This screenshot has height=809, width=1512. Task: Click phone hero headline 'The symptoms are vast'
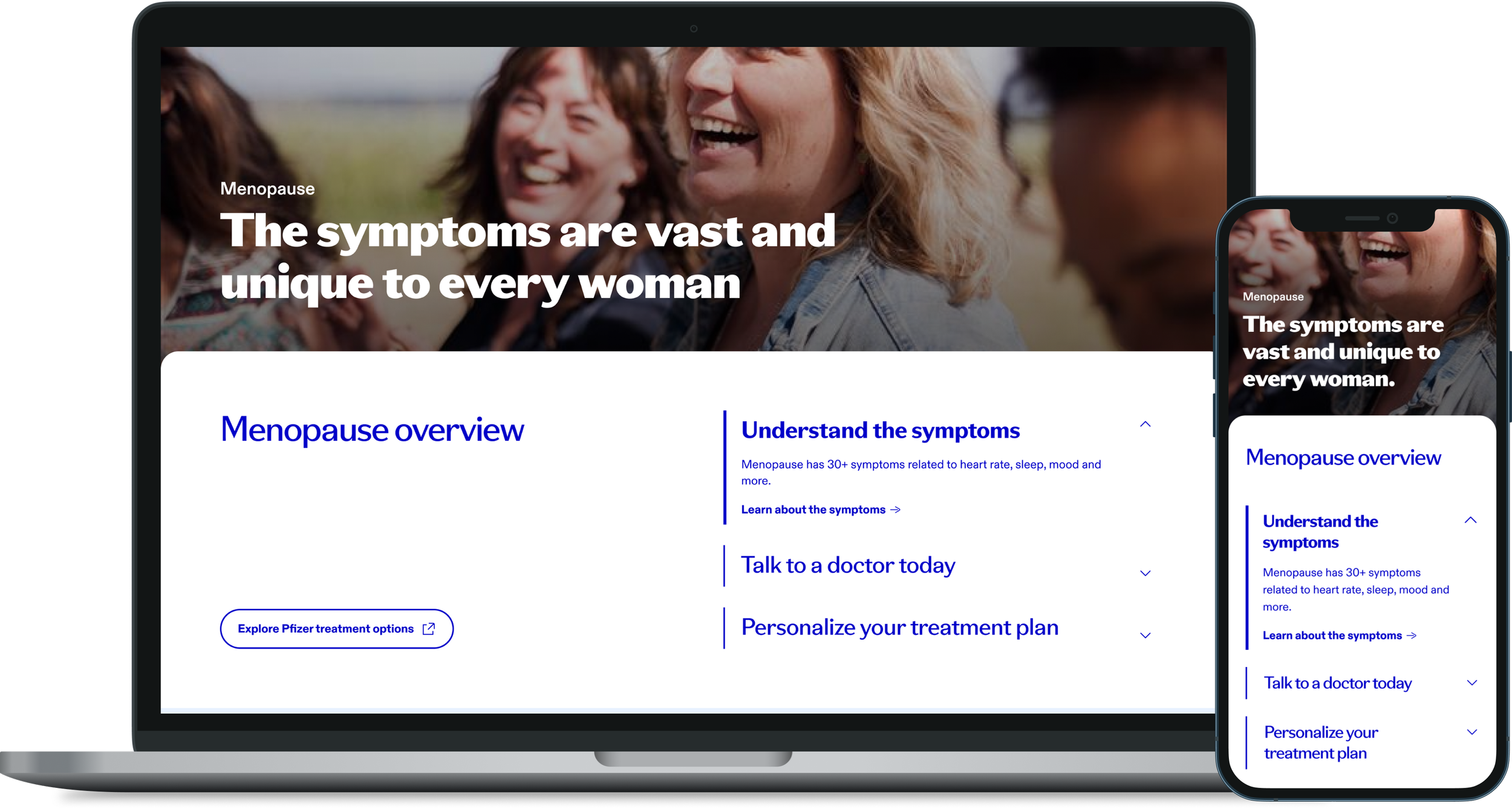click(1343, 353)
